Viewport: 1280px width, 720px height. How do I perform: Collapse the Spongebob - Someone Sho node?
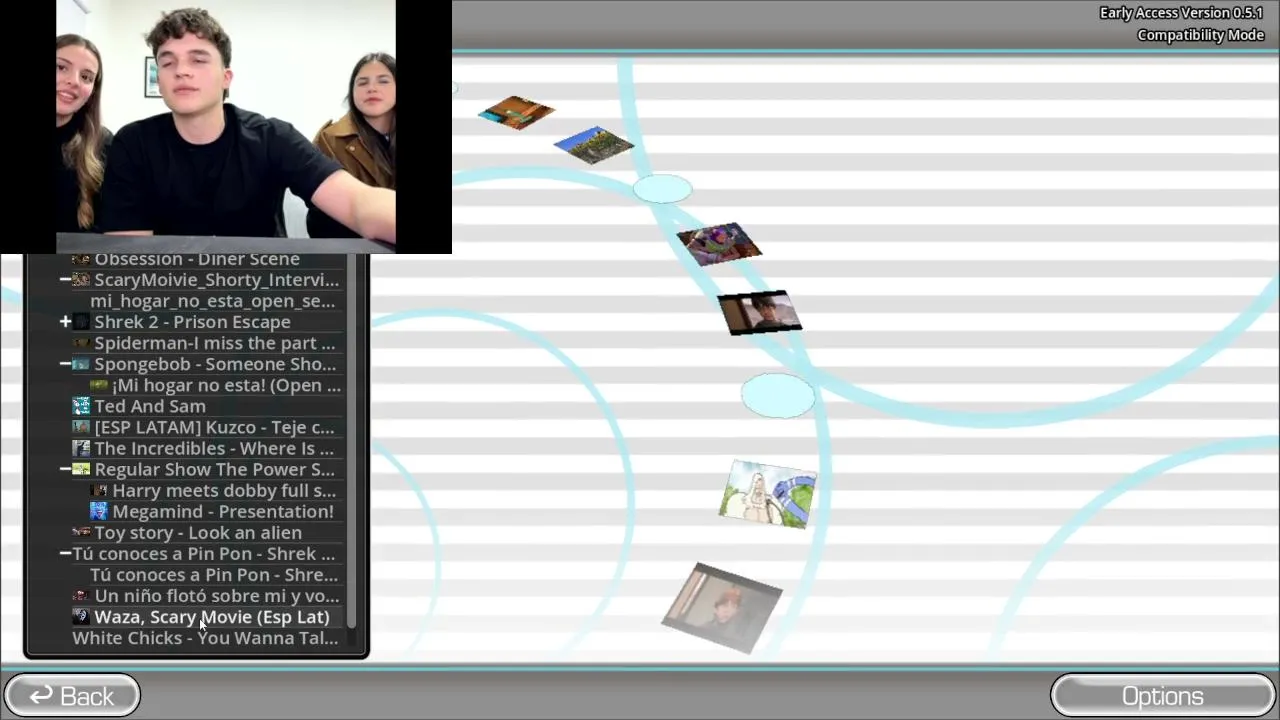coord(65,364)
